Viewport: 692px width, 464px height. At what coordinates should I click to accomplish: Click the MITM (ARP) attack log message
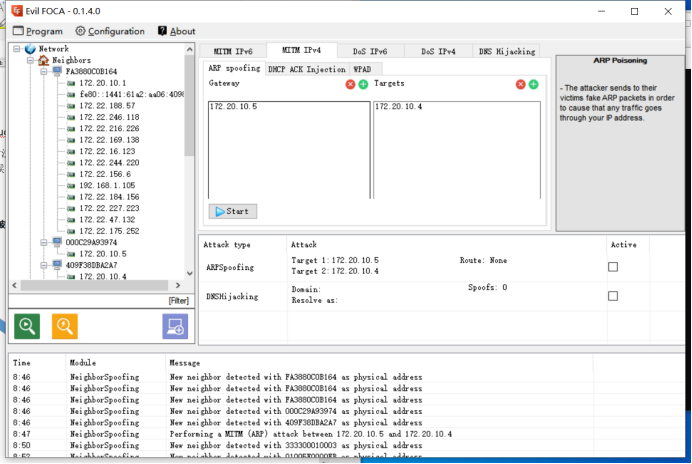click(311, 434)
